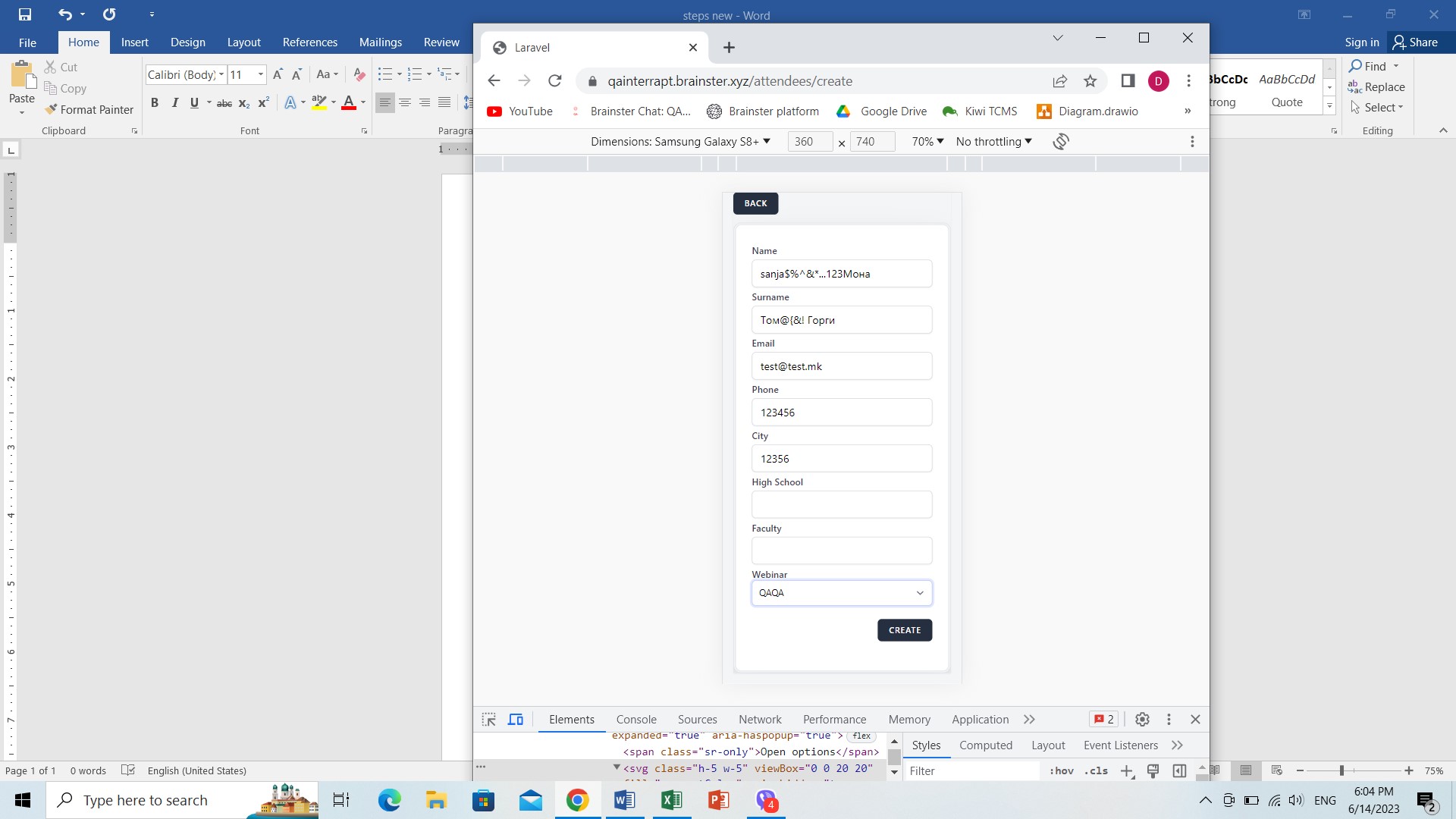Click Format Painter in Word ribbon
The height and width of the screenshot is (819, 1456).
point(89,110)
